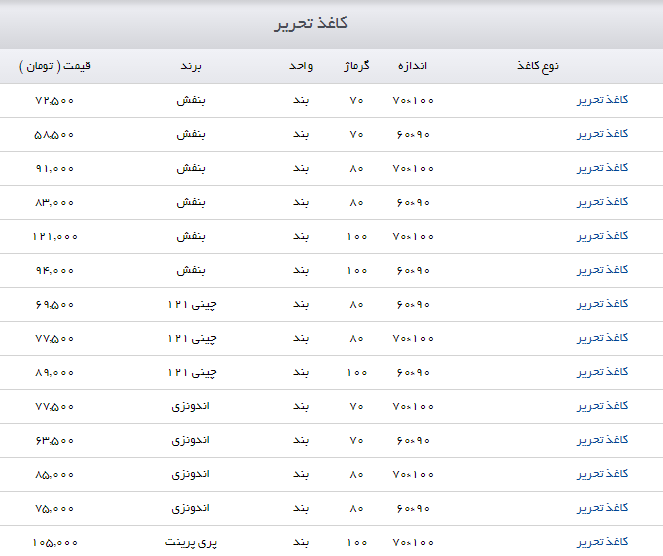This screenshot has width=663, height=556.
Task: Open the کاغذ تحریر link priced 58,500
Action: (x=603, y=134)
